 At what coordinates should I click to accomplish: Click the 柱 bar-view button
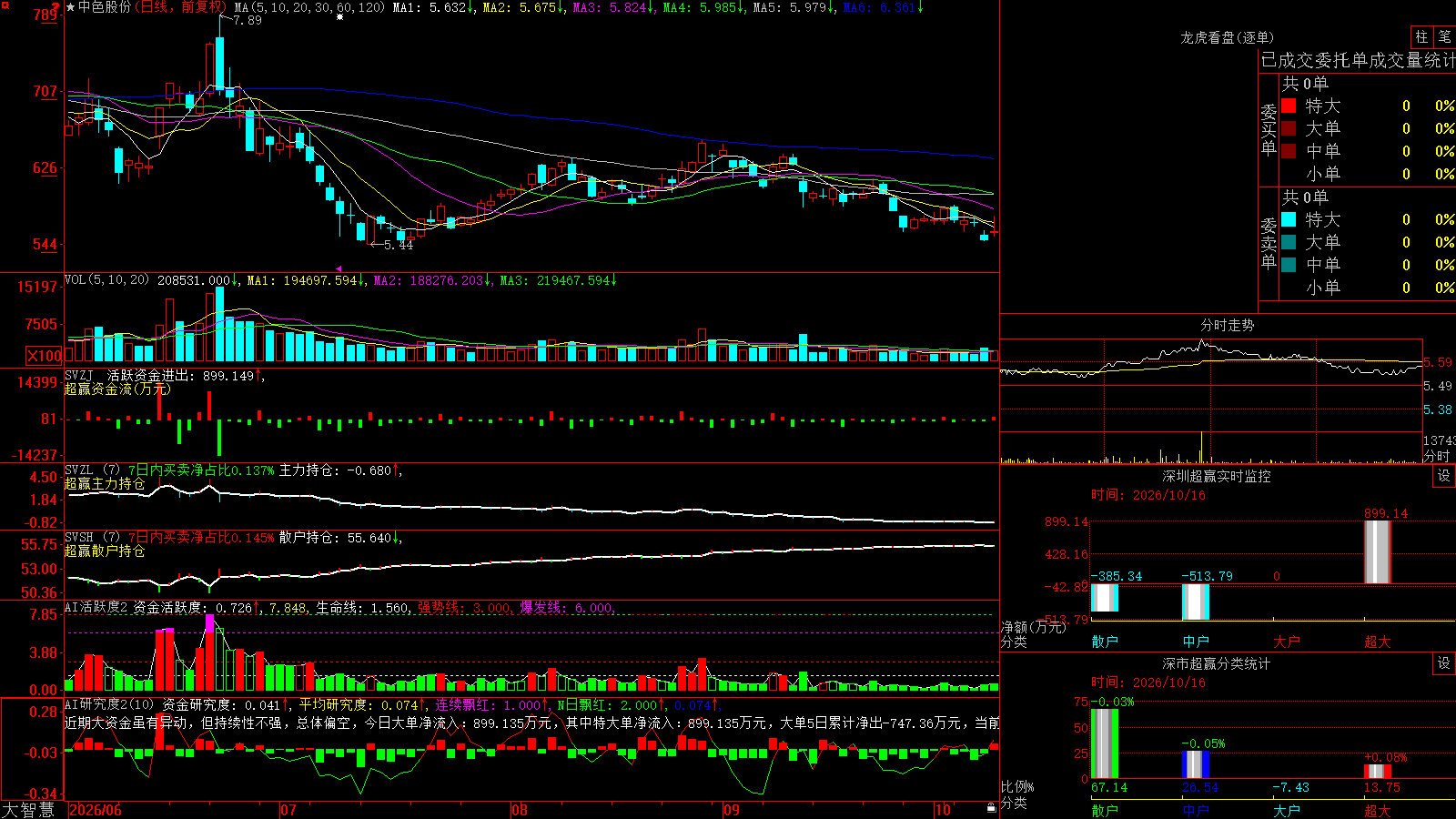click(1421, 36)
